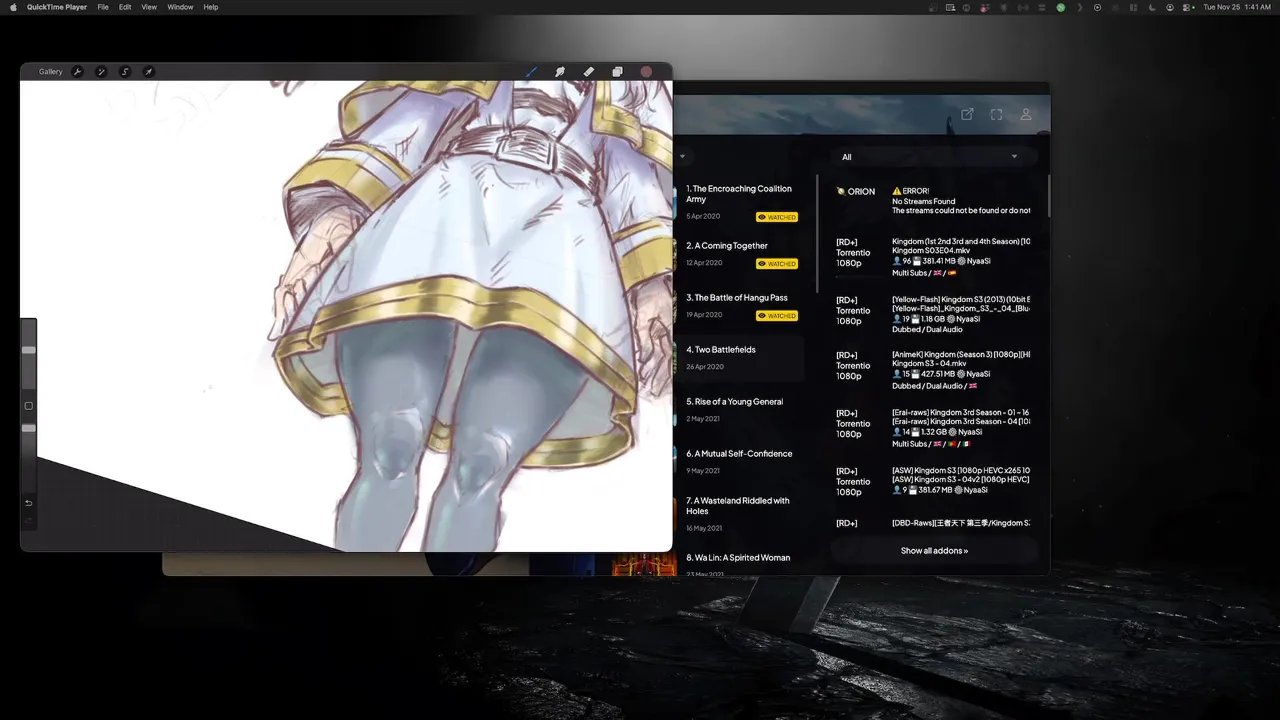1280x720 pixels.
Task: Select the Brush tool in Procreate
Action: [x=531, y=72]
